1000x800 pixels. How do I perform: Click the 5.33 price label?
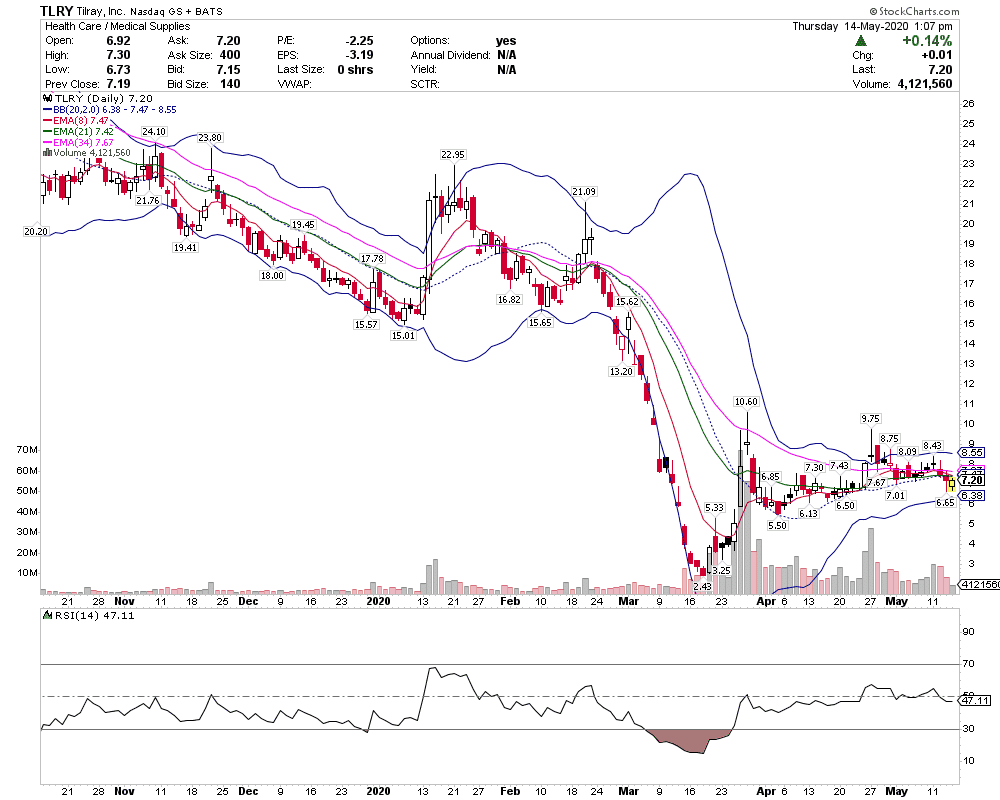tap(714, 508)
